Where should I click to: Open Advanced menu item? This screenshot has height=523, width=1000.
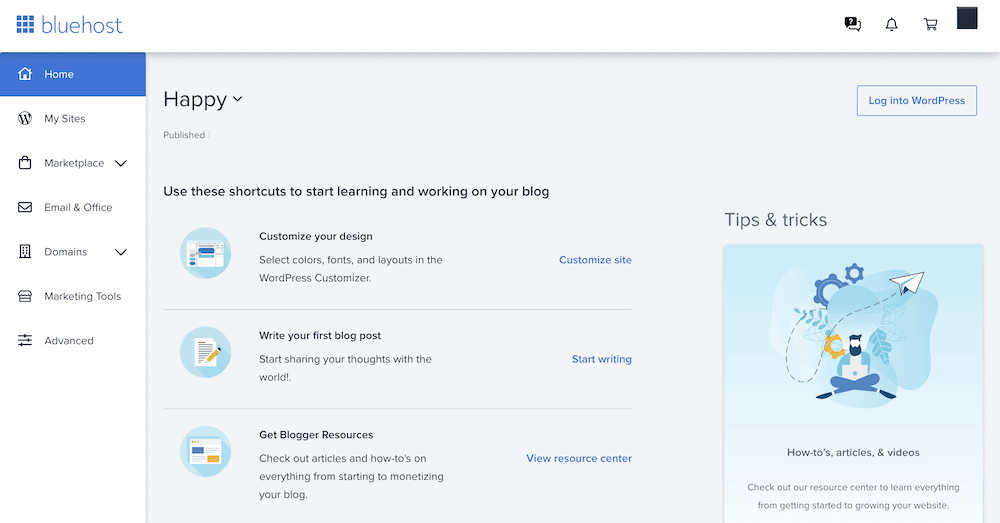(x=73, y=341)
